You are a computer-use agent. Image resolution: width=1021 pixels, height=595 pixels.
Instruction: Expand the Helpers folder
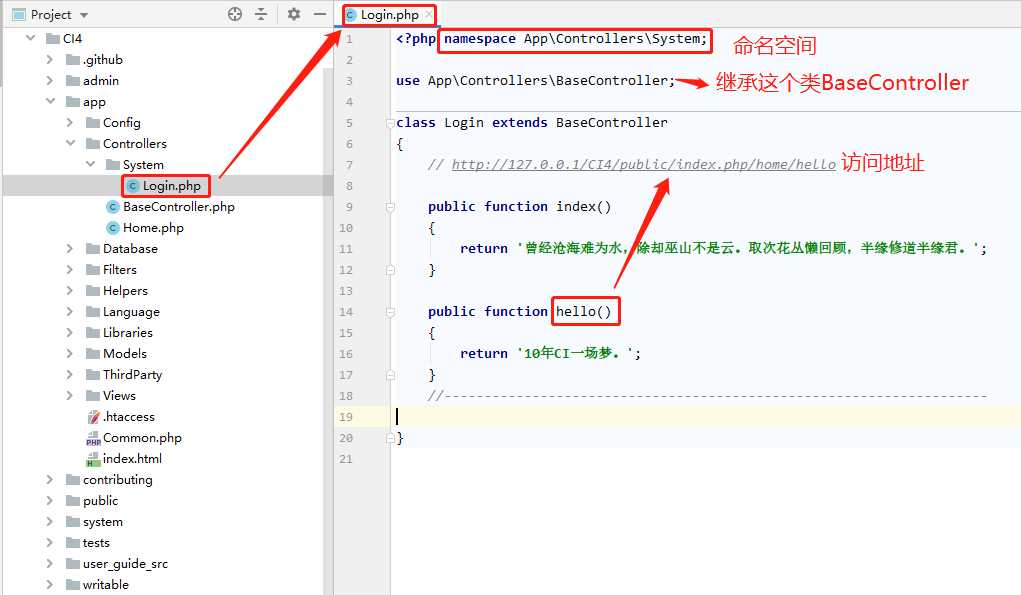click(x=70, y=290)
